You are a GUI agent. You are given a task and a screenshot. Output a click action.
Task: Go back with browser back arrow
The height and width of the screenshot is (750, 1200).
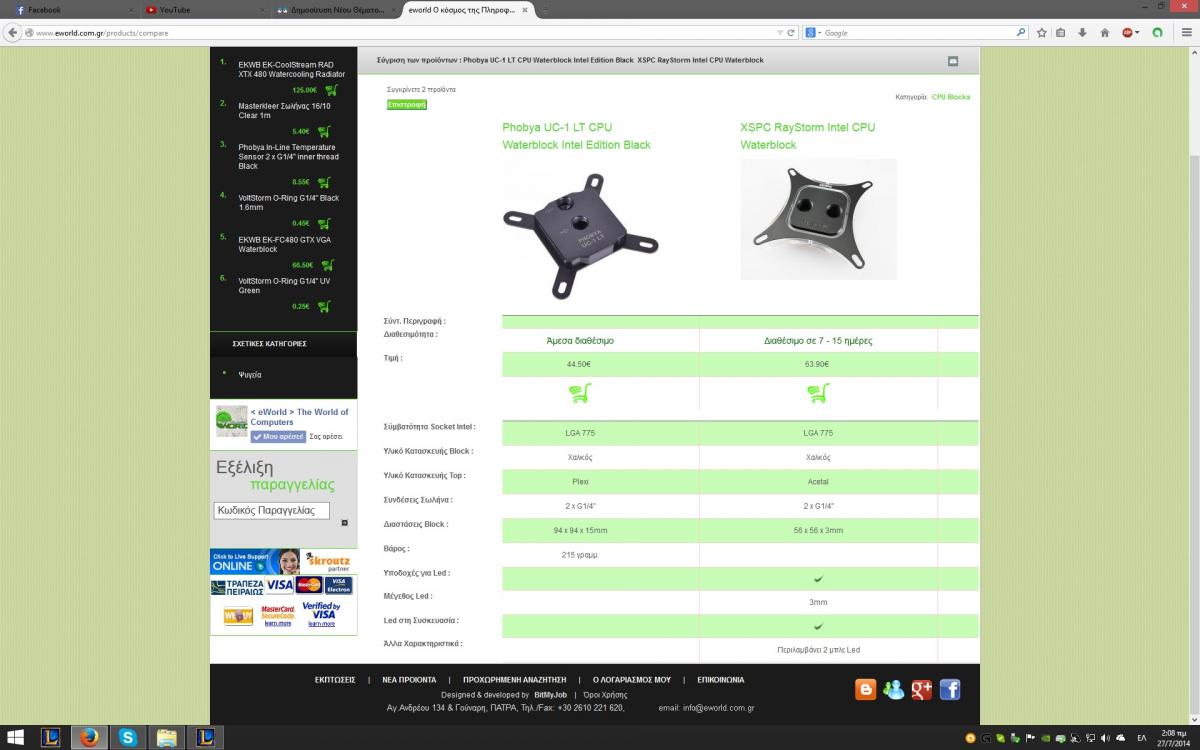click(13, 33)
